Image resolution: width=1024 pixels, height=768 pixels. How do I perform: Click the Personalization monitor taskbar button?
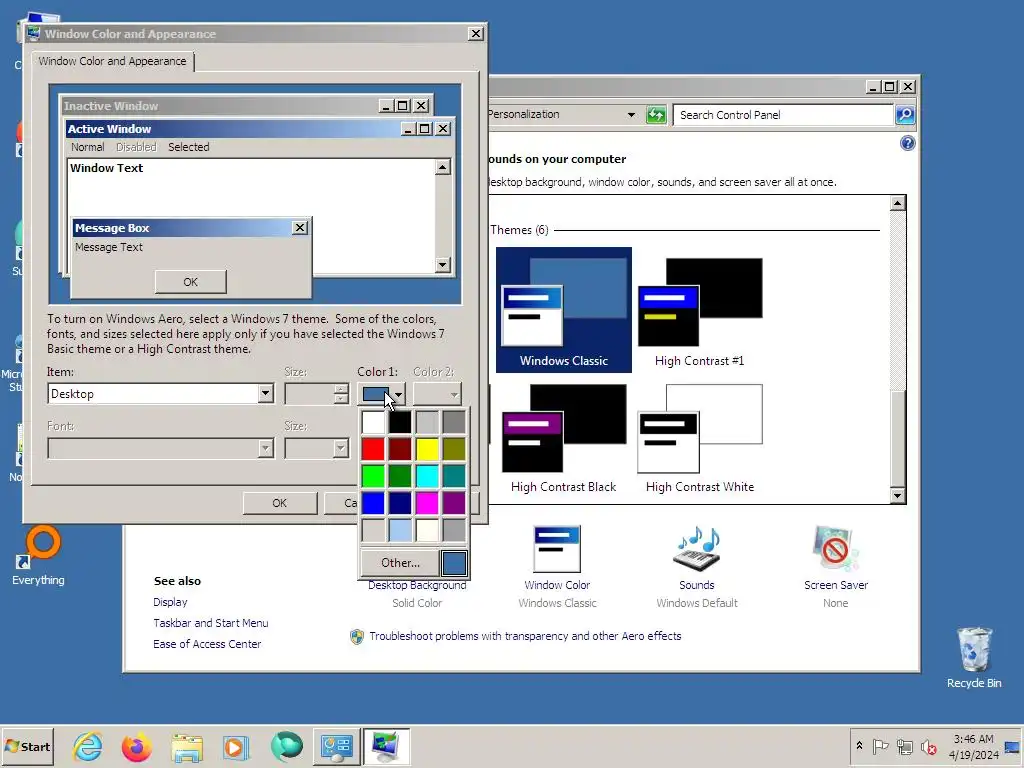click(x=386, y=746)
